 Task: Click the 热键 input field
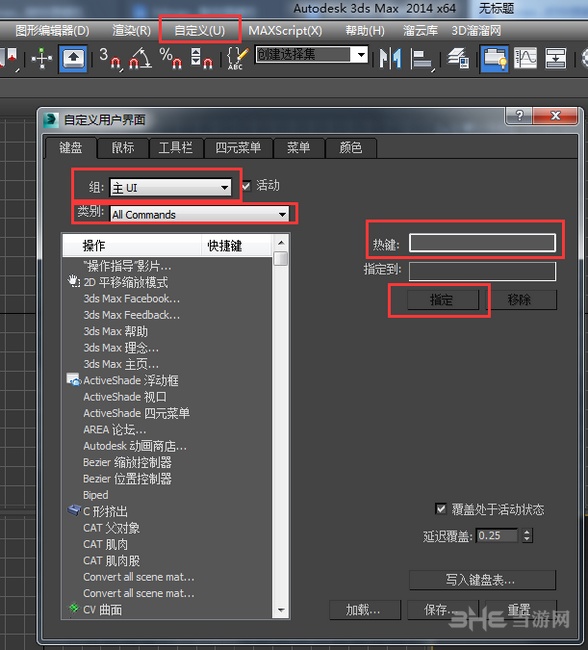tap(482, 243)
